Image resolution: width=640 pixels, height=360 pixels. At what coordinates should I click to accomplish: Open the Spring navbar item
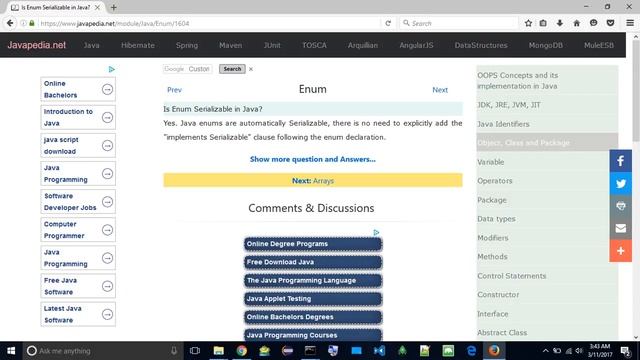coord(187,45)
